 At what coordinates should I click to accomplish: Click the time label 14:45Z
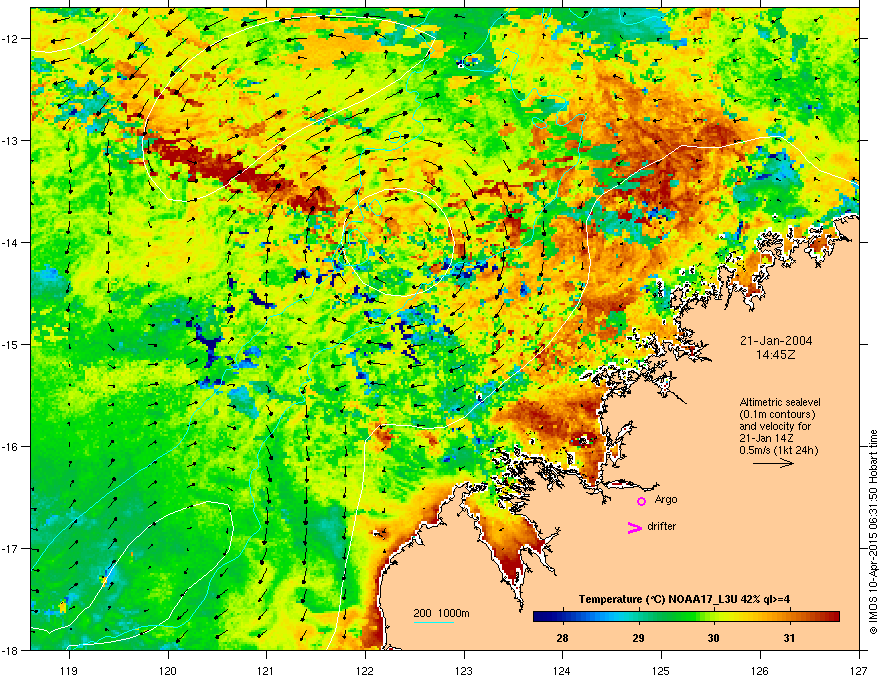[x=776, y=355]
